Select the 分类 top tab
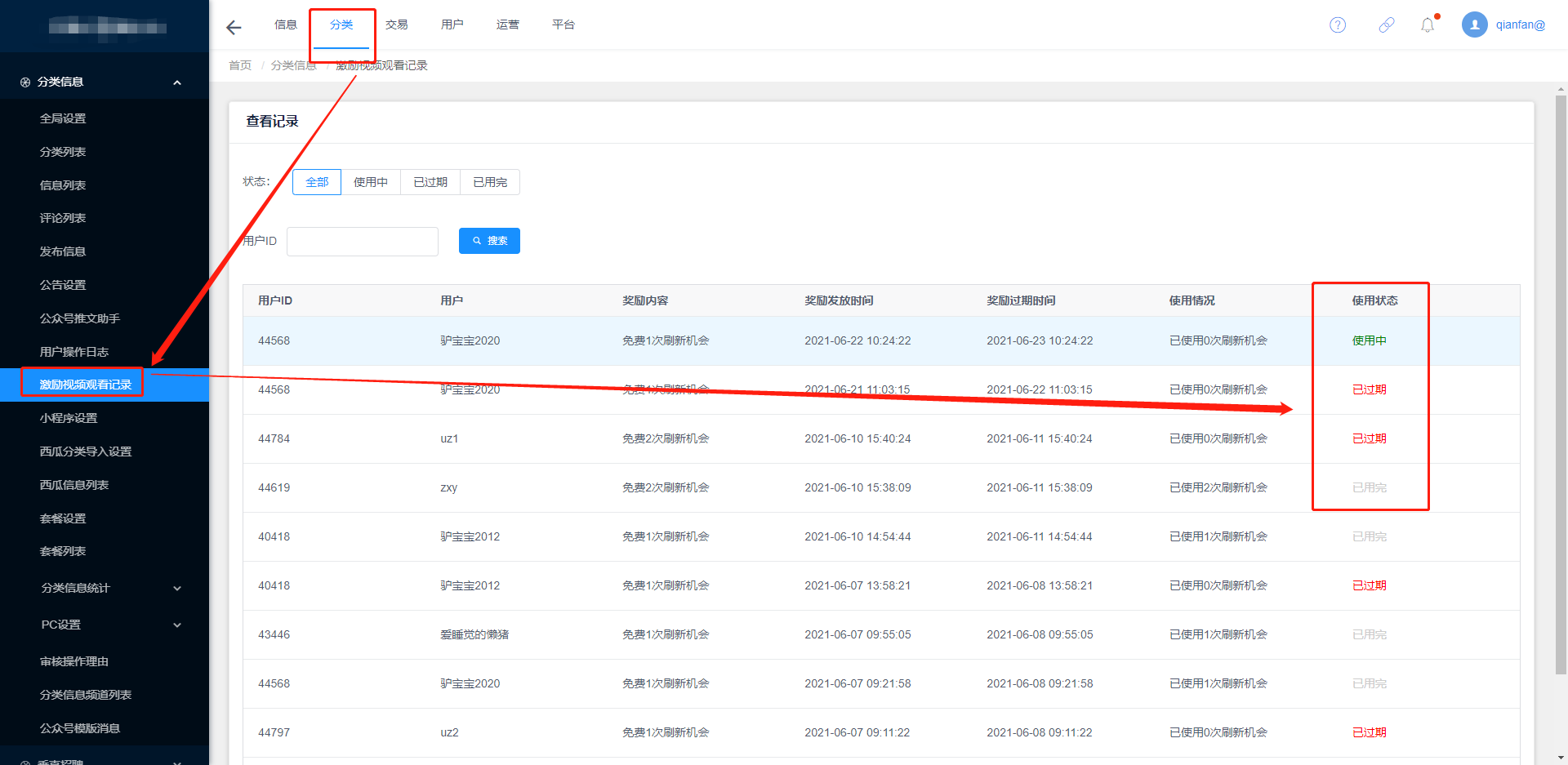Viewport: 1568px width, 765px height. (341, 24)
